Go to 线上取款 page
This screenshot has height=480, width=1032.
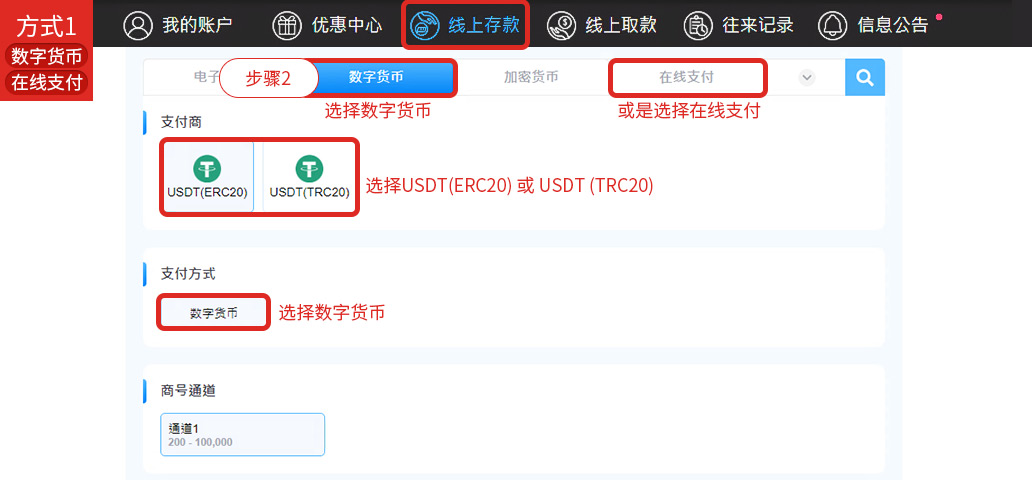coord(621,26)
